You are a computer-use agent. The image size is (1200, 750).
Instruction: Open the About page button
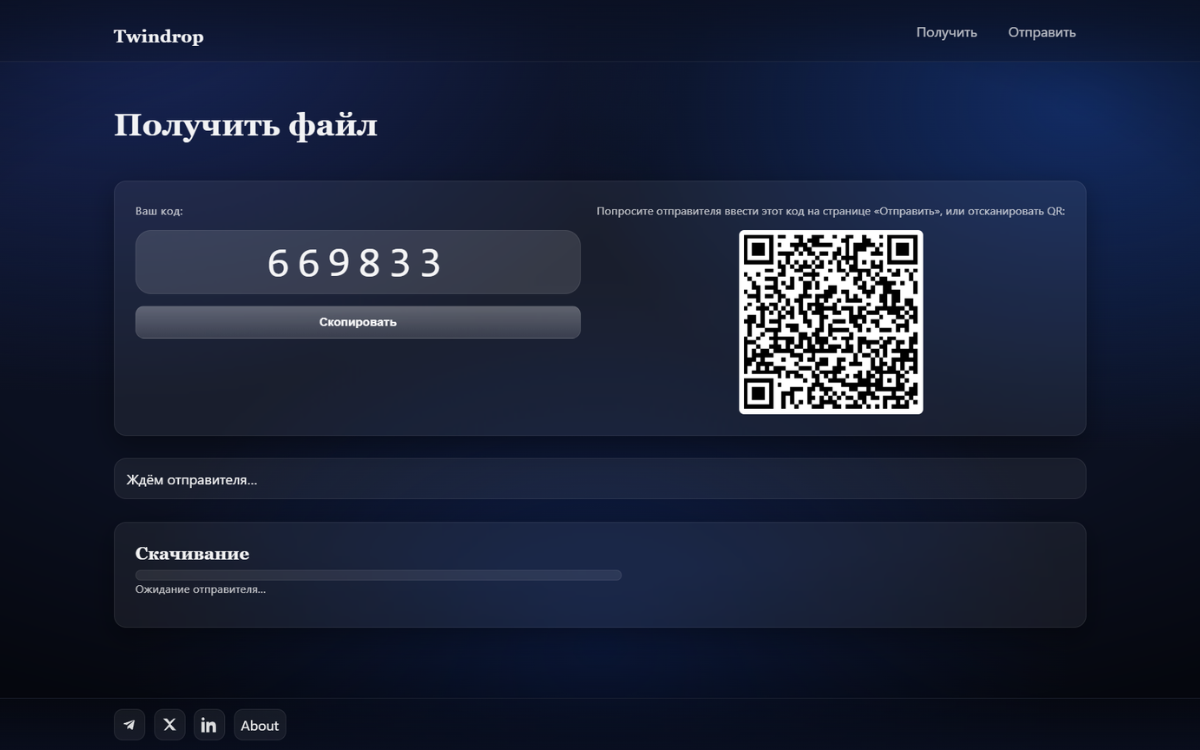pos(260,725)
